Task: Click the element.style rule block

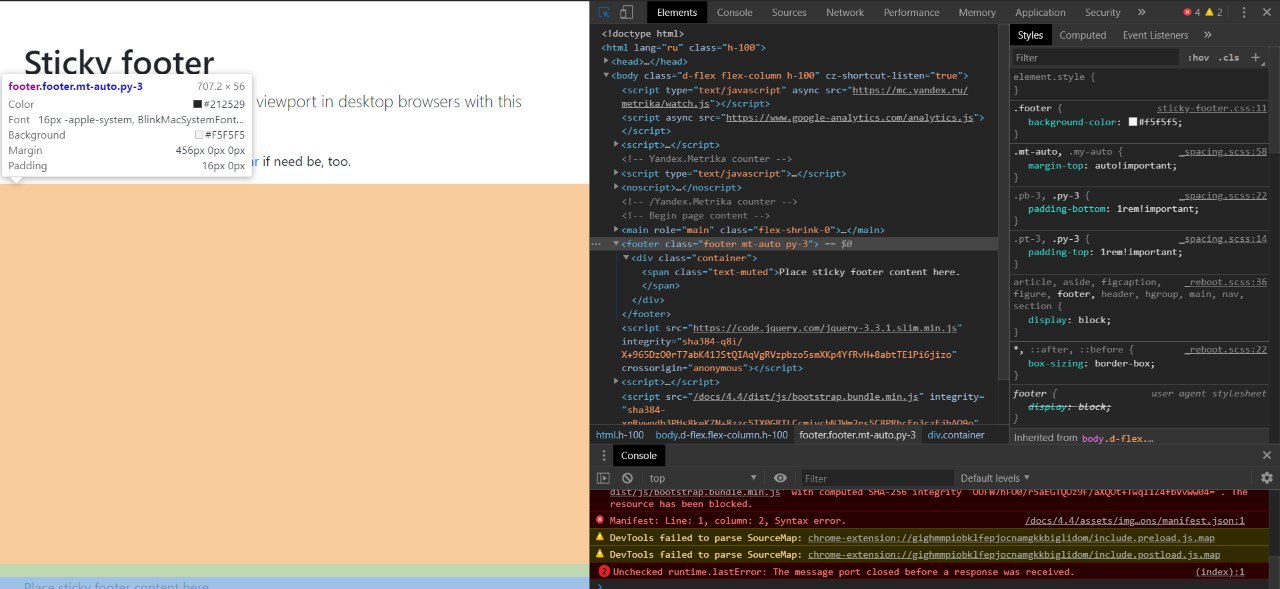Action: (1139, 83)
